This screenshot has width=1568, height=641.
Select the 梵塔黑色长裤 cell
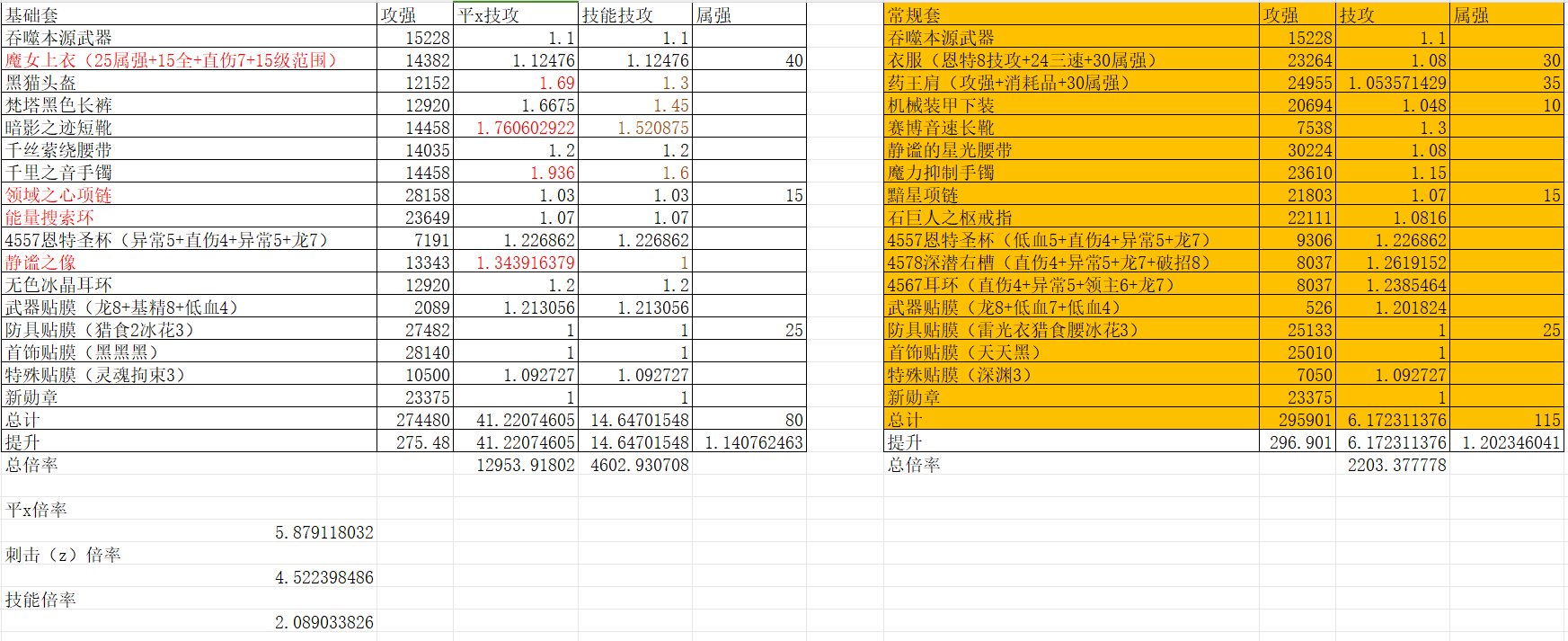point(190,105)
